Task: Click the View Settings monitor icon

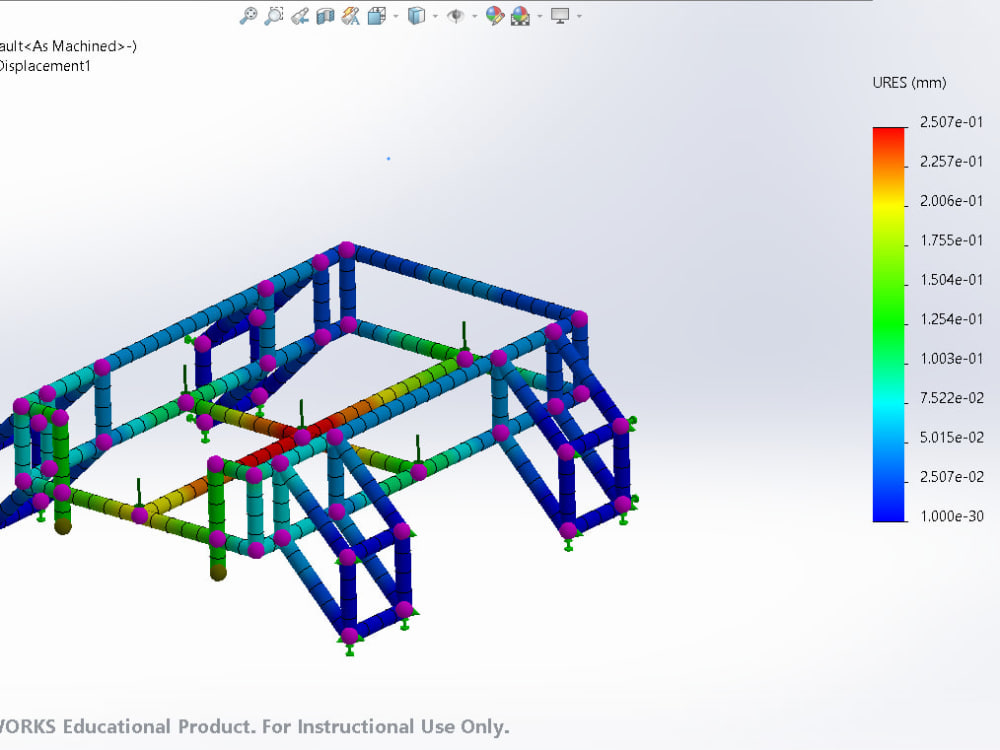Action: 560,15
